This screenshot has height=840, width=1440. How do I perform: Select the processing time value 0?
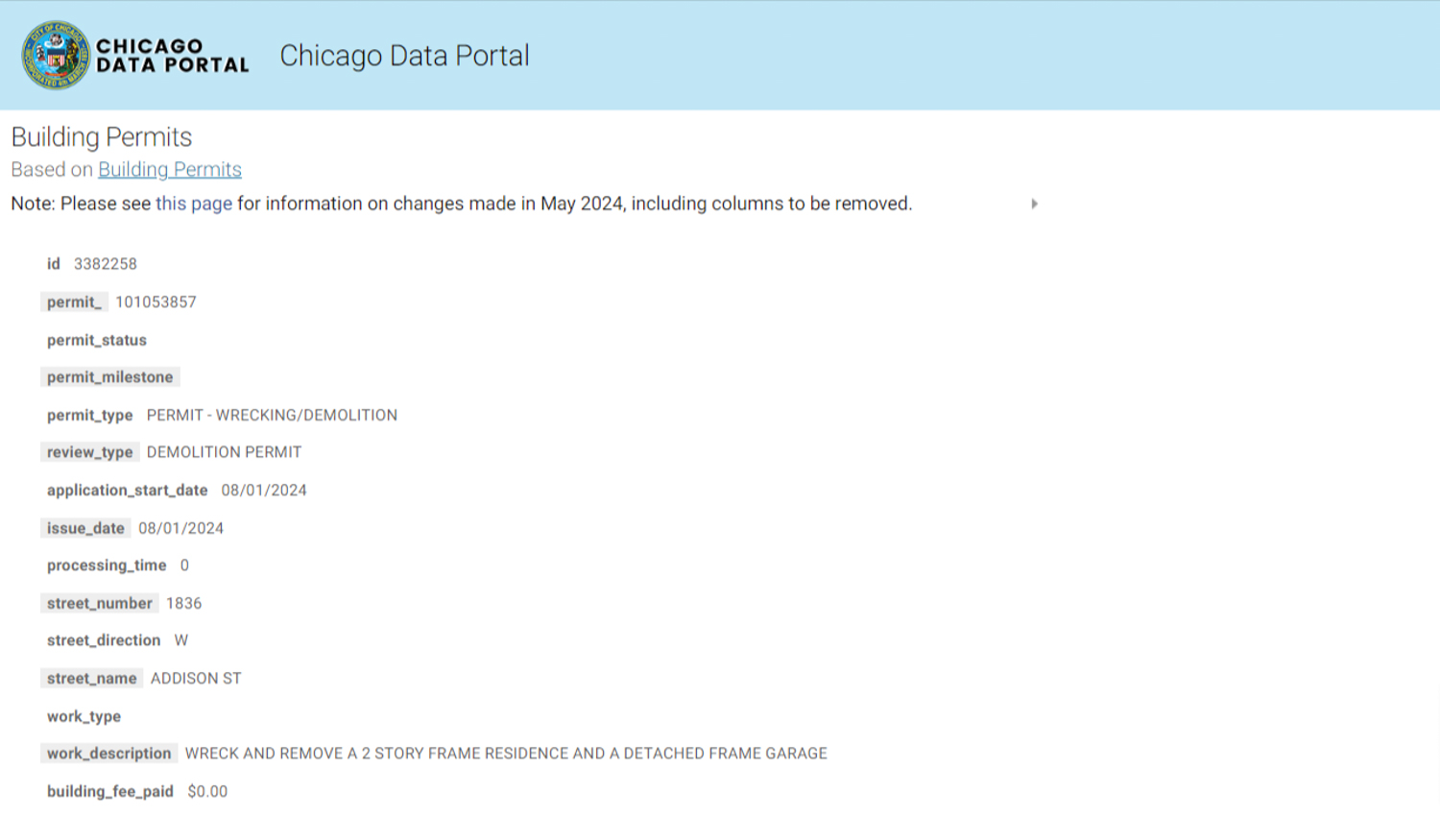coord(184,565)
